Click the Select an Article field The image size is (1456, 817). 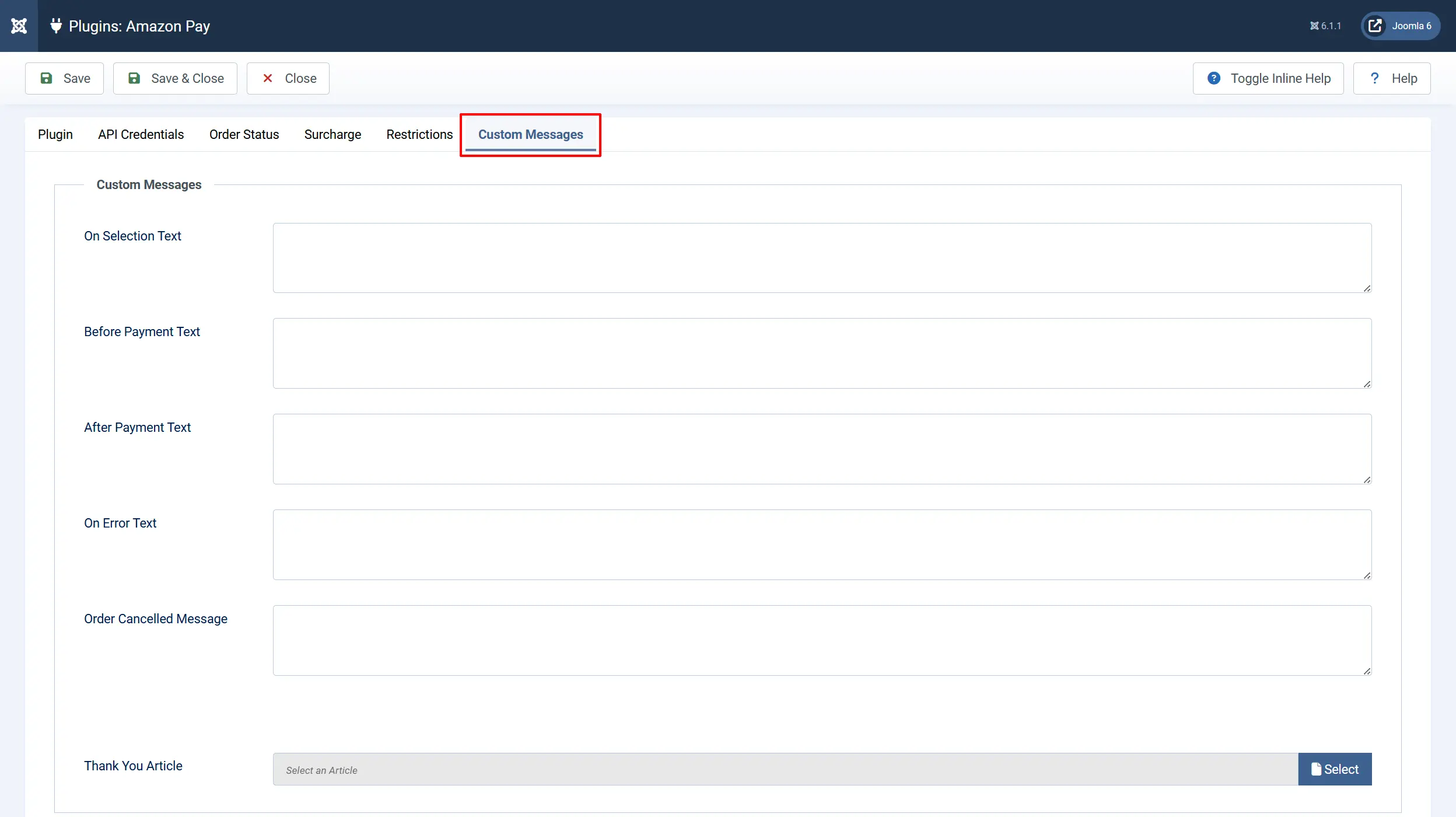click(786, 769)
